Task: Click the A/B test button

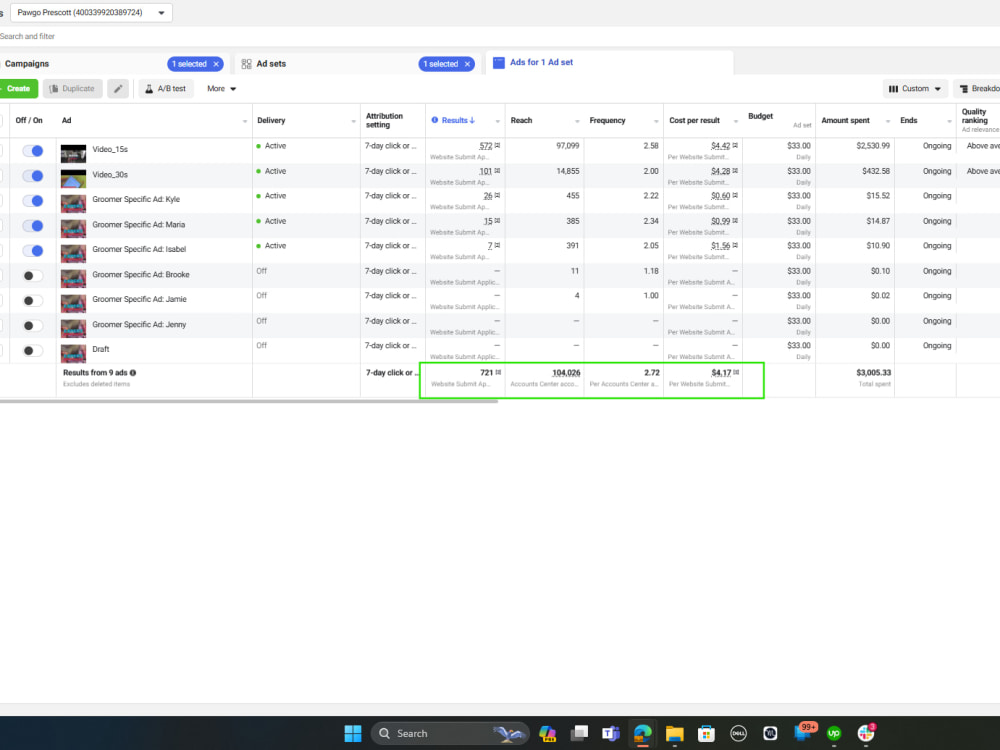Action: (166, 89)
